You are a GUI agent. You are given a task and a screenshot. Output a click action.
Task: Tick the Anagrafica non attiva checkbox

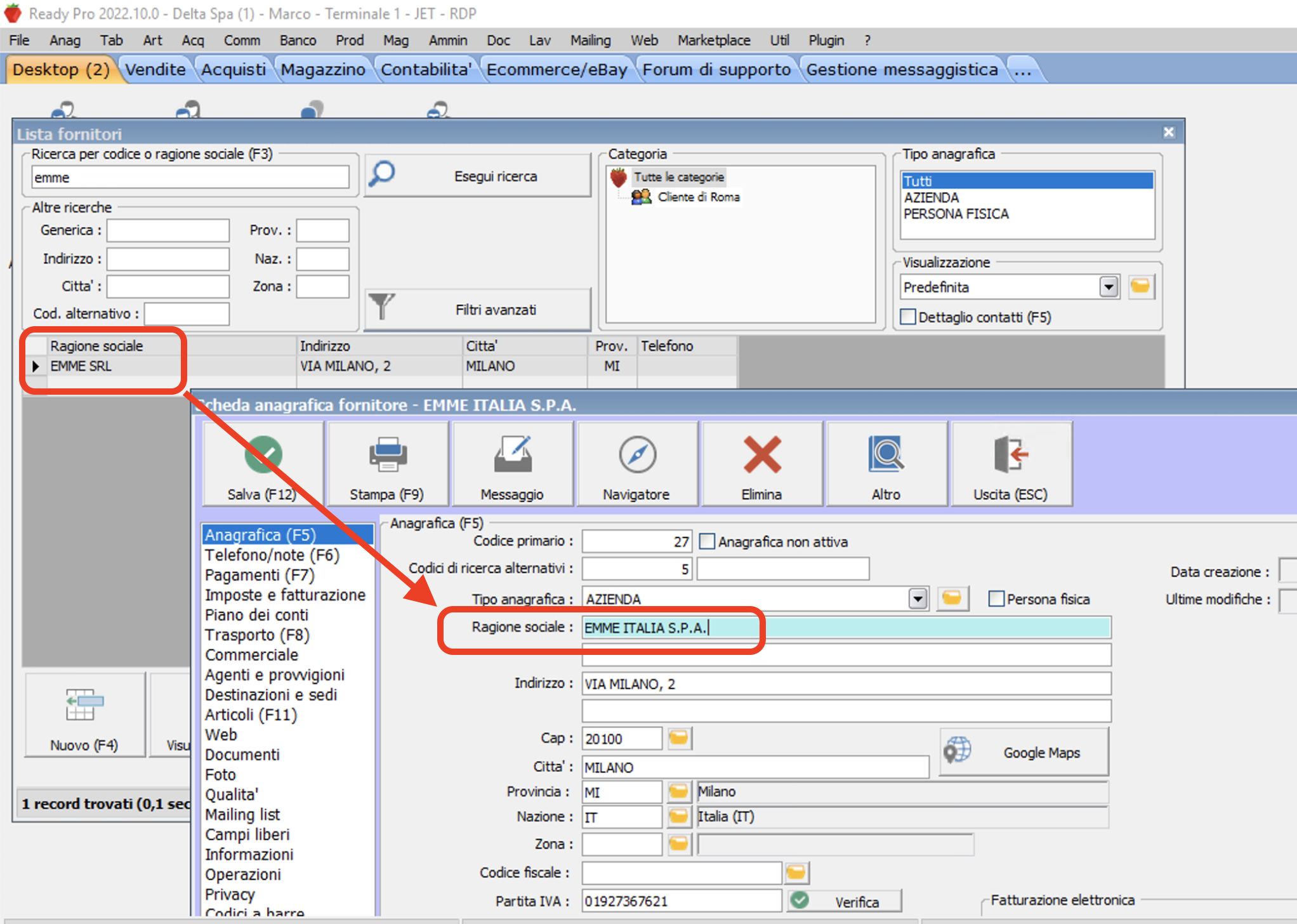[x=707, y=541]
